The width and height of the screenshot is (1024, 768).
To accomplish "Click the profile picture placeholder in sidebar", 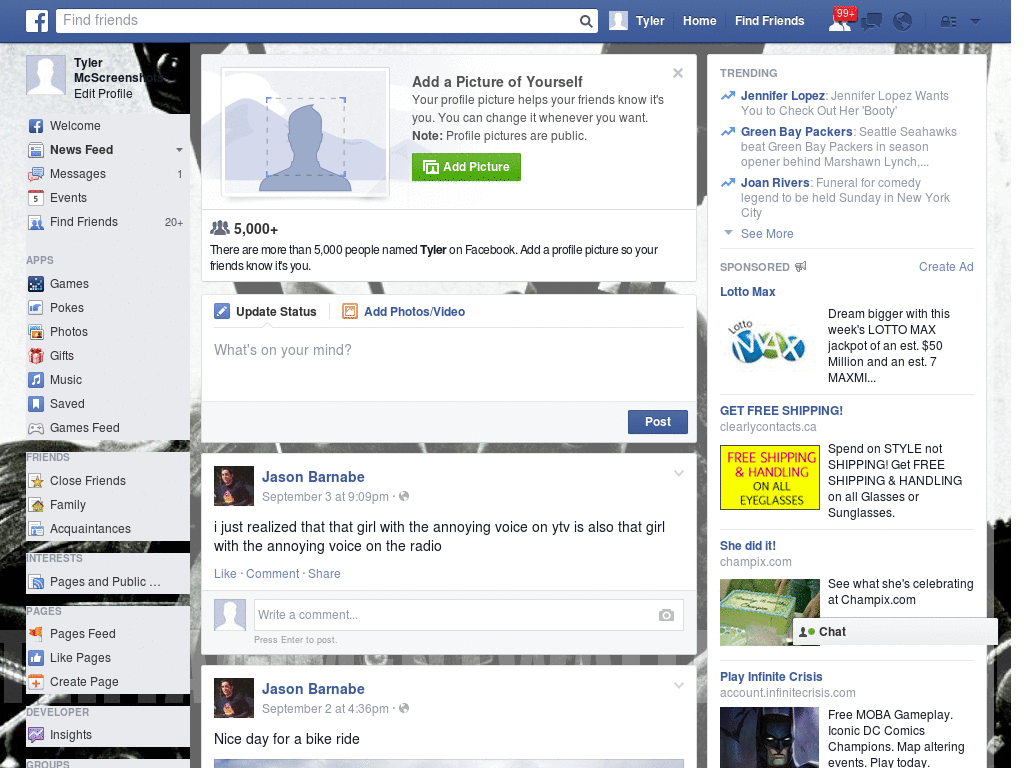I will tap(46, 75).
